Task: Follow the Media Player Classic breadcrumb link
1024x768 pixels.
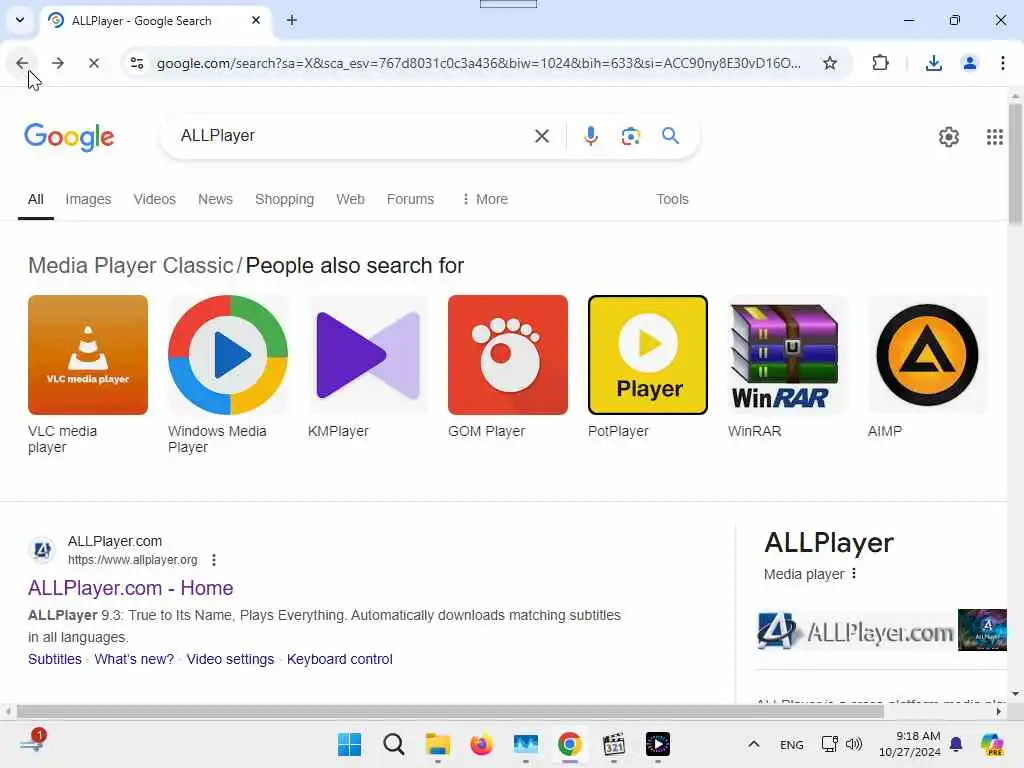Action: click(131, 266)
